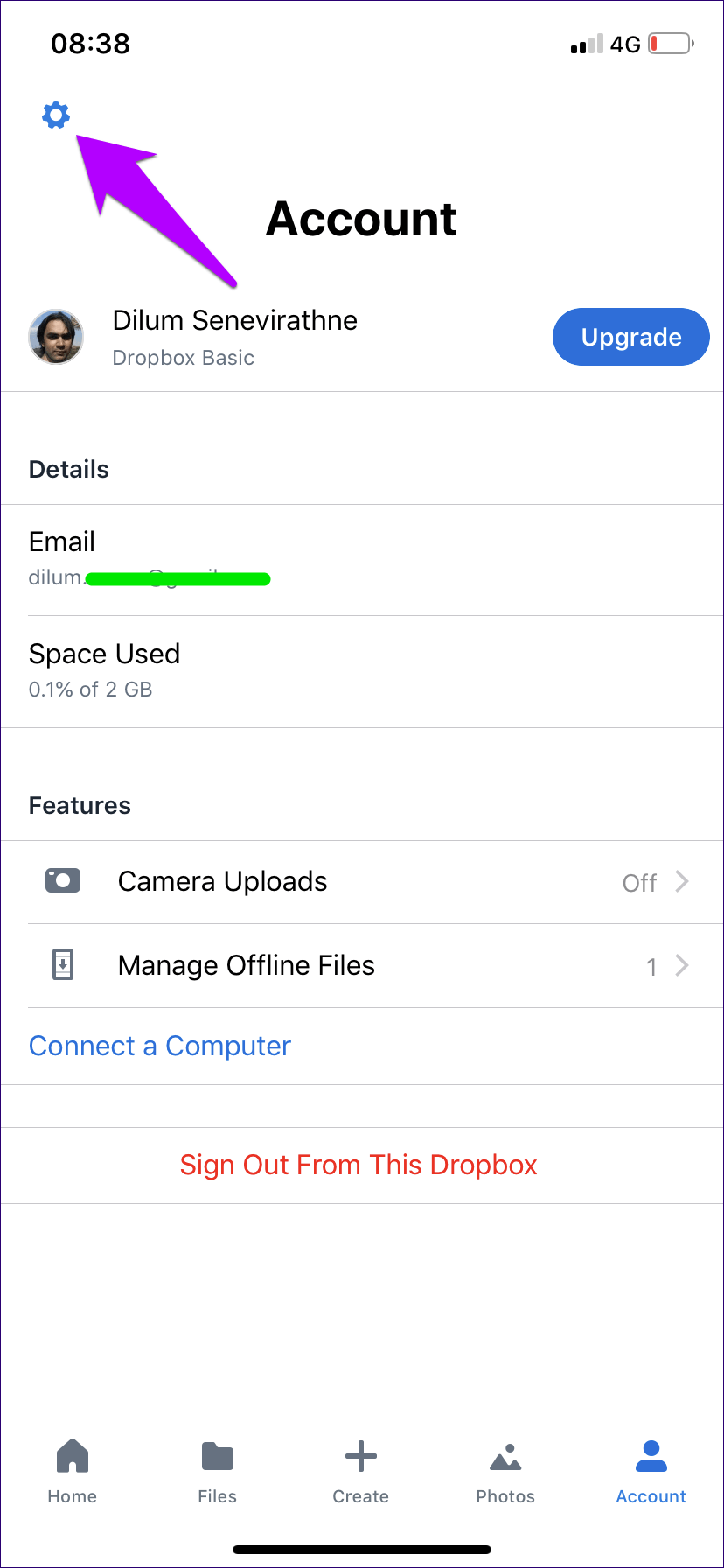Tap the Account person icon
Screen dimensions: 724x1568
click(x=651, y=1456)
